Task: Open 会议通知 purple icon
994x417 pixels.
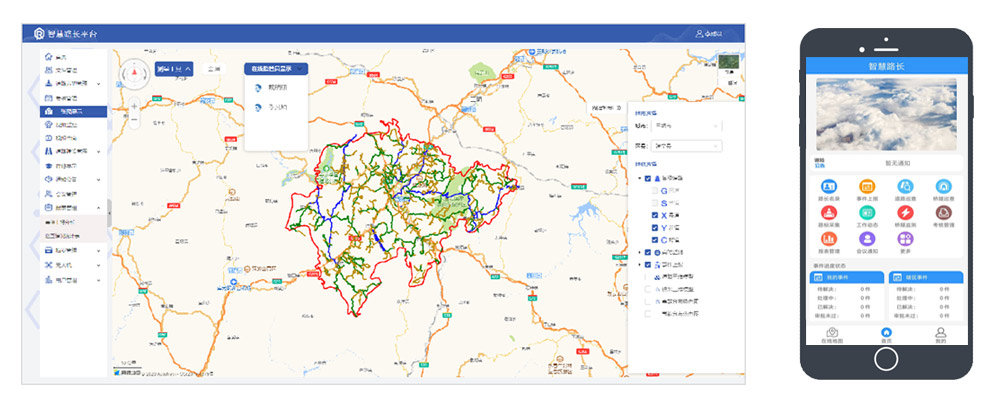Action: (x=866, y=240)
